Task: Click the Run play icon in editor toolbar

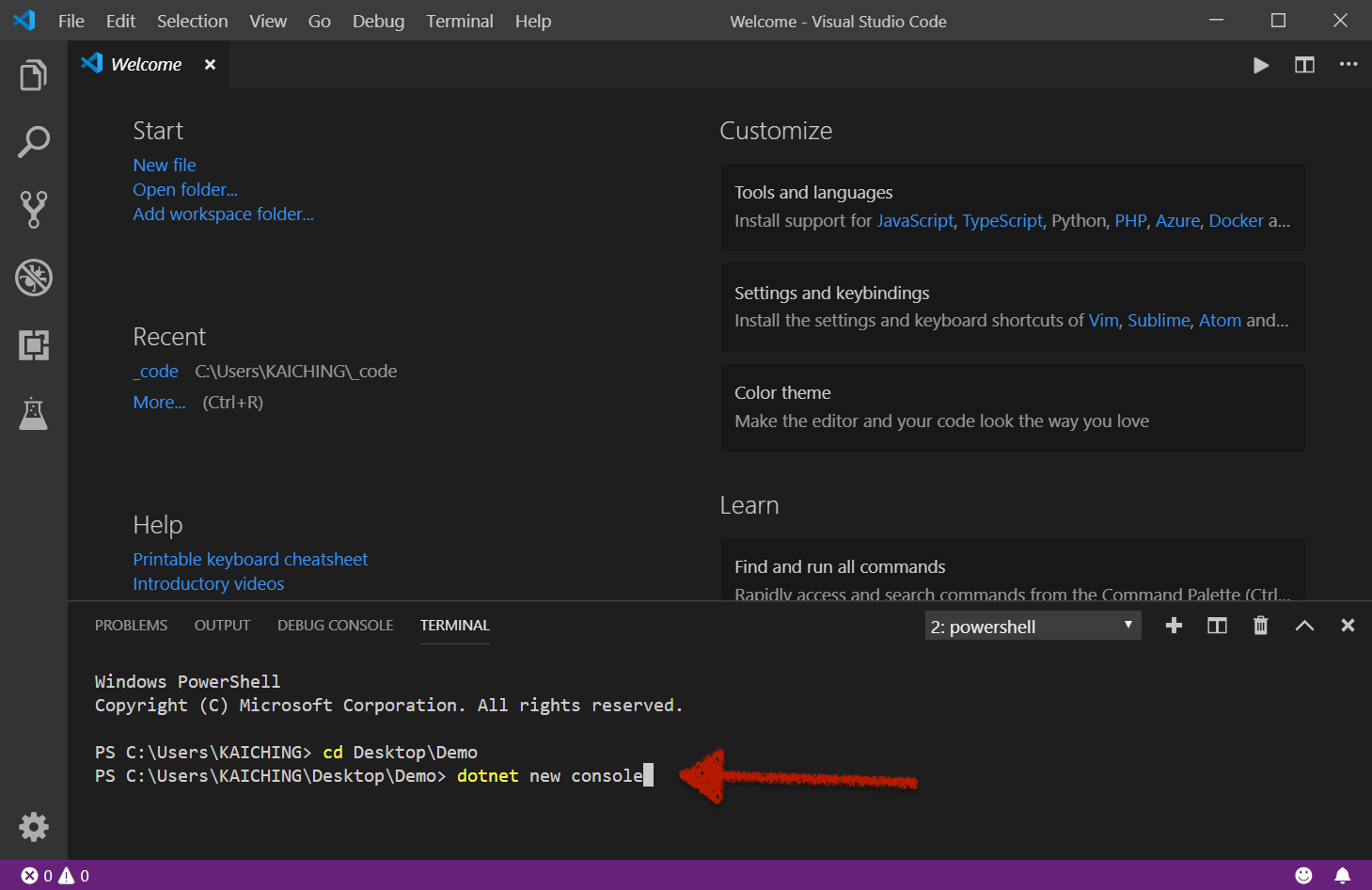Action: point(1261,65)
